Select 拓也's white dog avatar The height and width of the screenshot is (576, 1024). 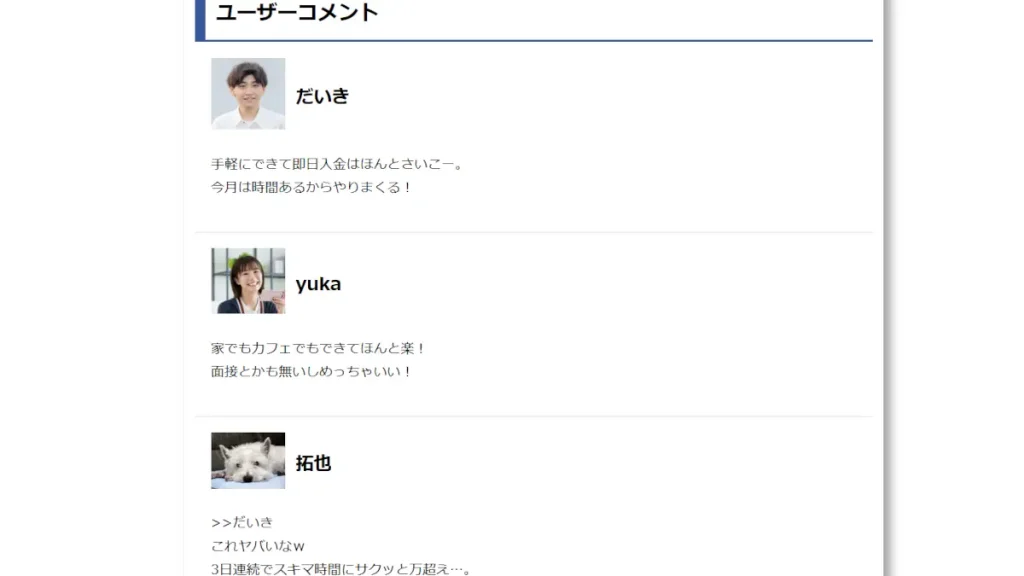coord(248,460)
